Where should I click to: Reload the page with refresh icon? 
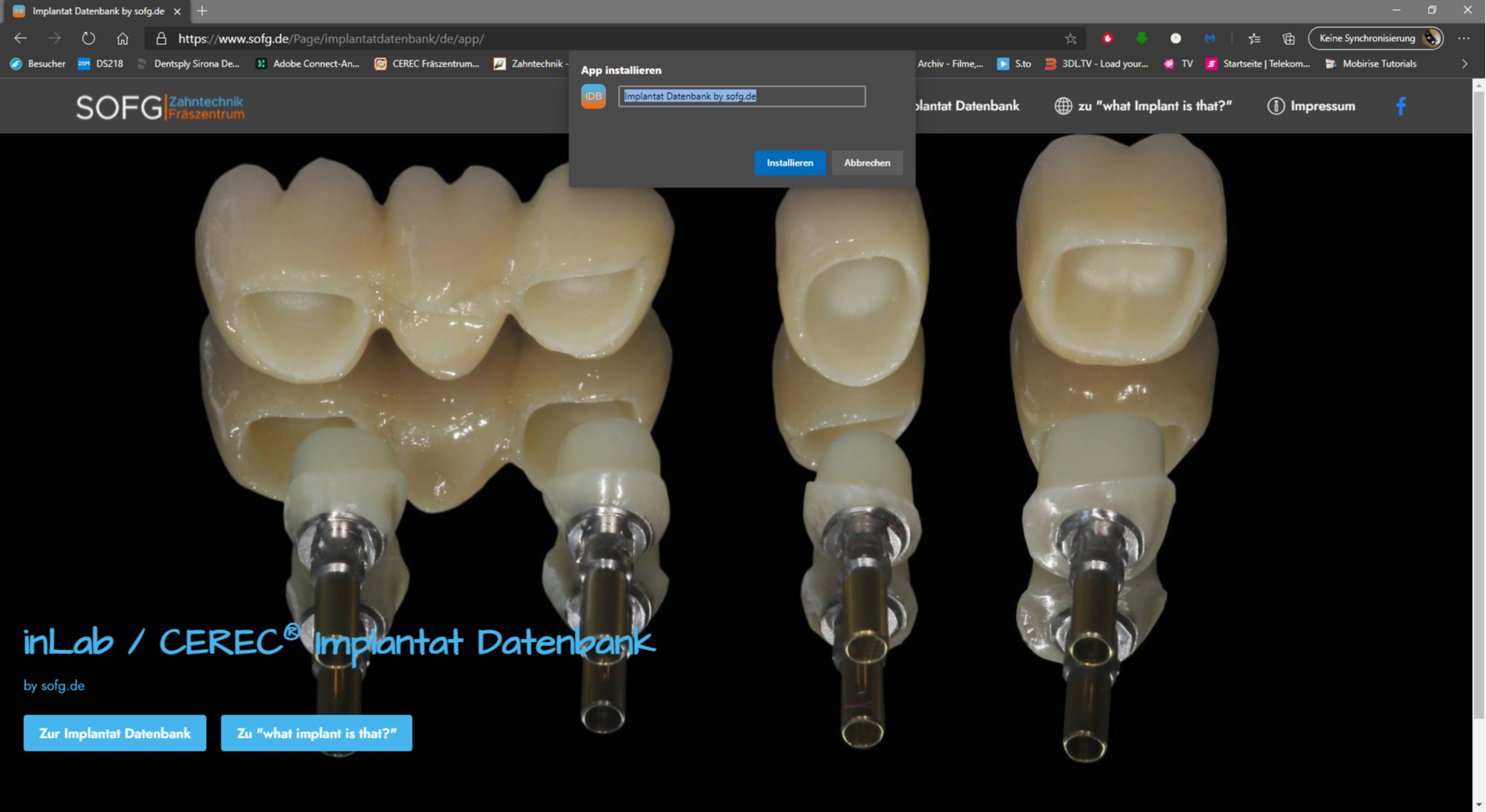point(88,38)
